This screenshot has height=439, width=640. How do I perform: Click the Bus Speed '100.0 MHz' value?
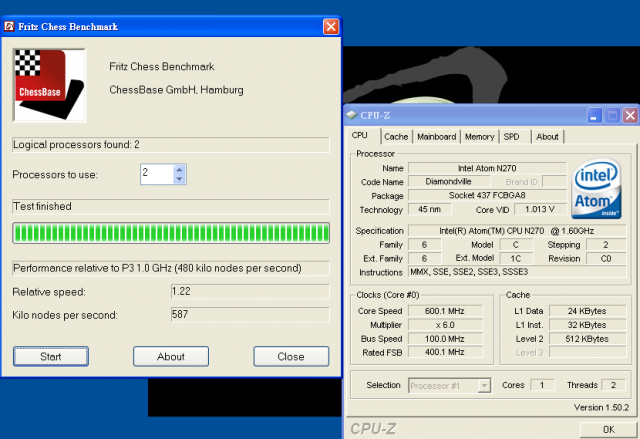click(445, 339)
